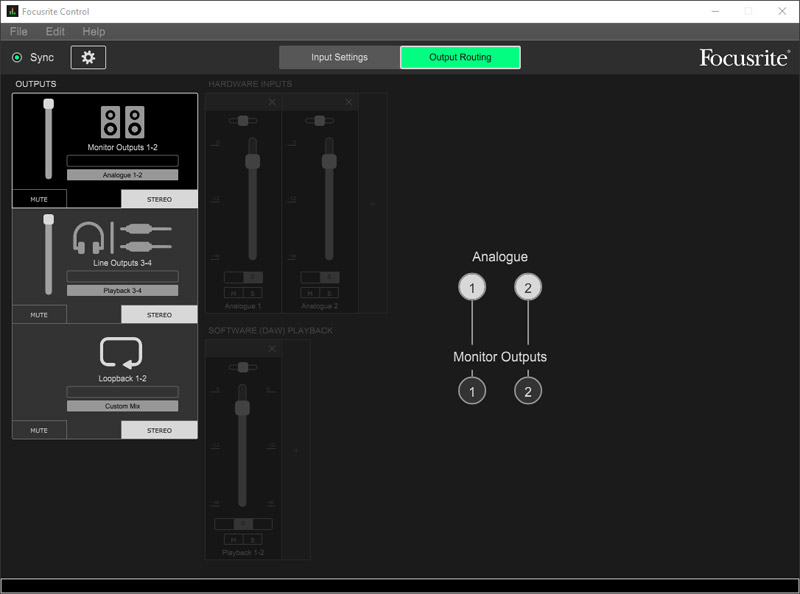Viewport: 800px width, 594px height.
Task: Remove the Analogue 1 channel with X
Action: [x=272, y=103]
